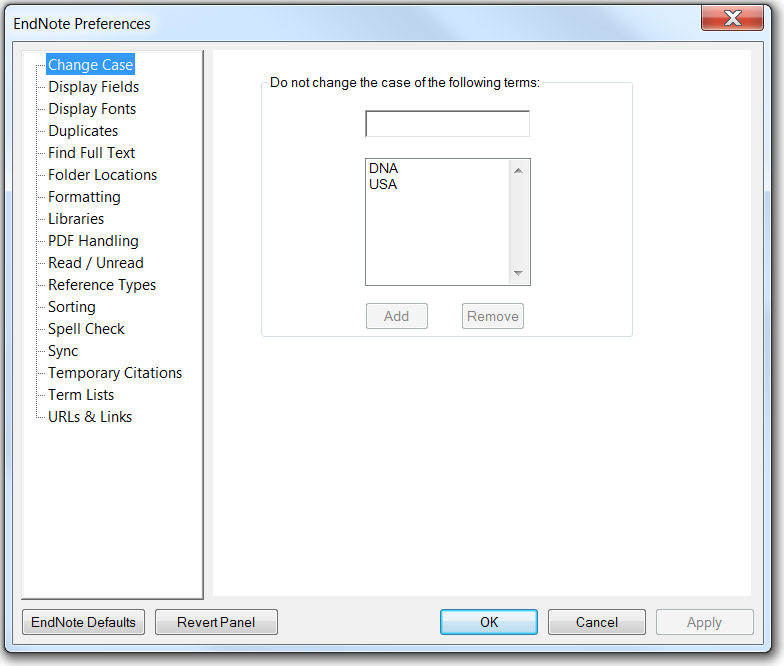784x666 pixels.
Task: Switch to the Sync preferences
Action: tap(63, 351)
